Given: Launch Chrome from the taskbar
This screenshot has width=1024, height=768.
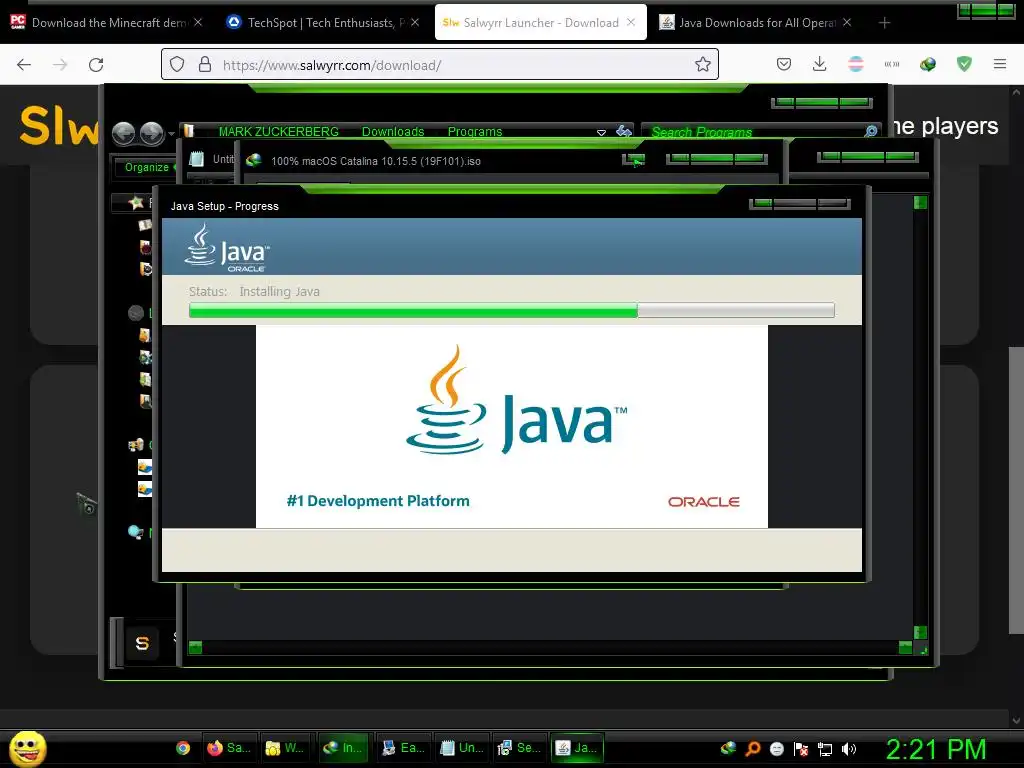Looking at the screenshot, I should click(183, 748).
